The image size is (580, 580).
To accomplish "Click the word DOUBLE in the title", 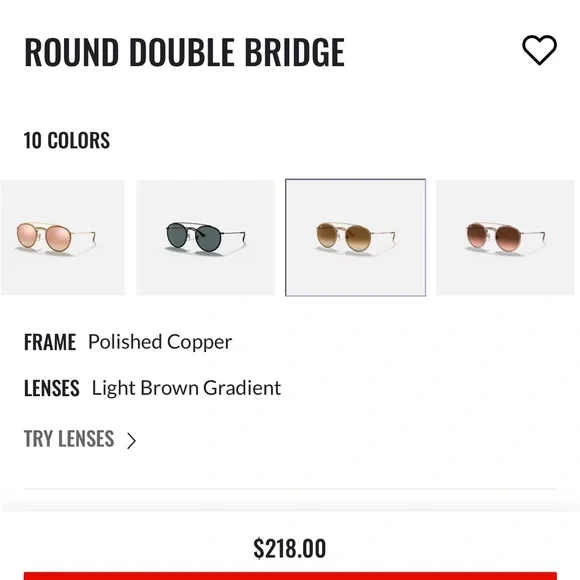I will [x=182, y=52].
